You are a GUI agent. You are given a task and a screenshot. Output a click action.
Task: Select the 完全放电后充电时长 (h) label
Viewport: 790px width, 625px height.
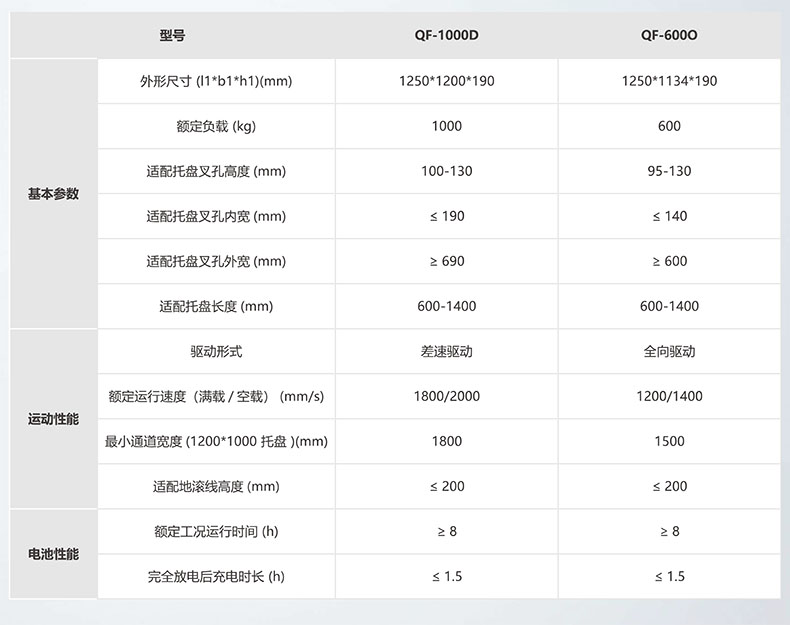[x=216, y=576]
